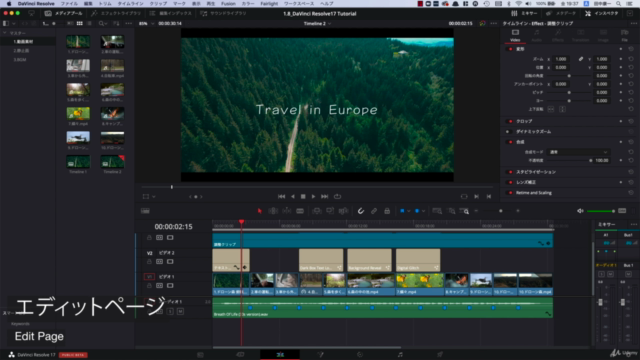Switch to Video tab in Inspector
640x360 pixels.
tap(515, 36)
